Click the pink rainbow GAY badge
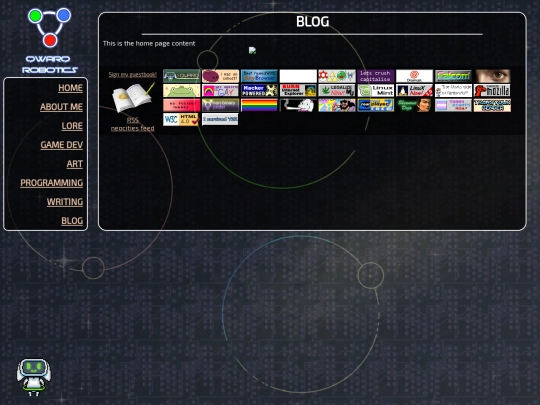This screenshot has width=540, height=405. 220,91
